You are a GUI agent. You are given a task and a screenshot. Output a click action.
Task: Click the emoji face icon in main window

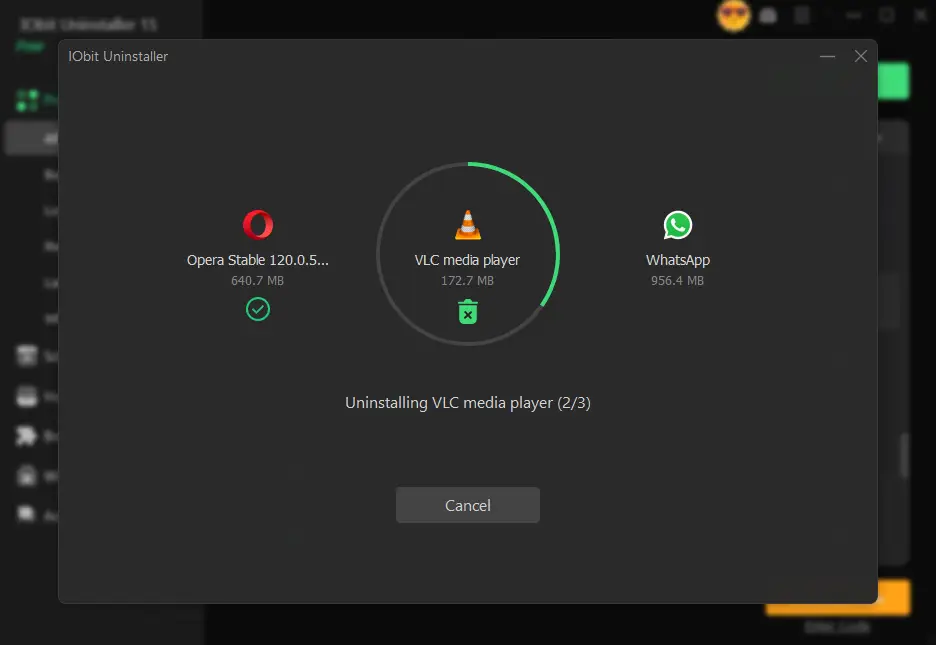click(733, 16)
